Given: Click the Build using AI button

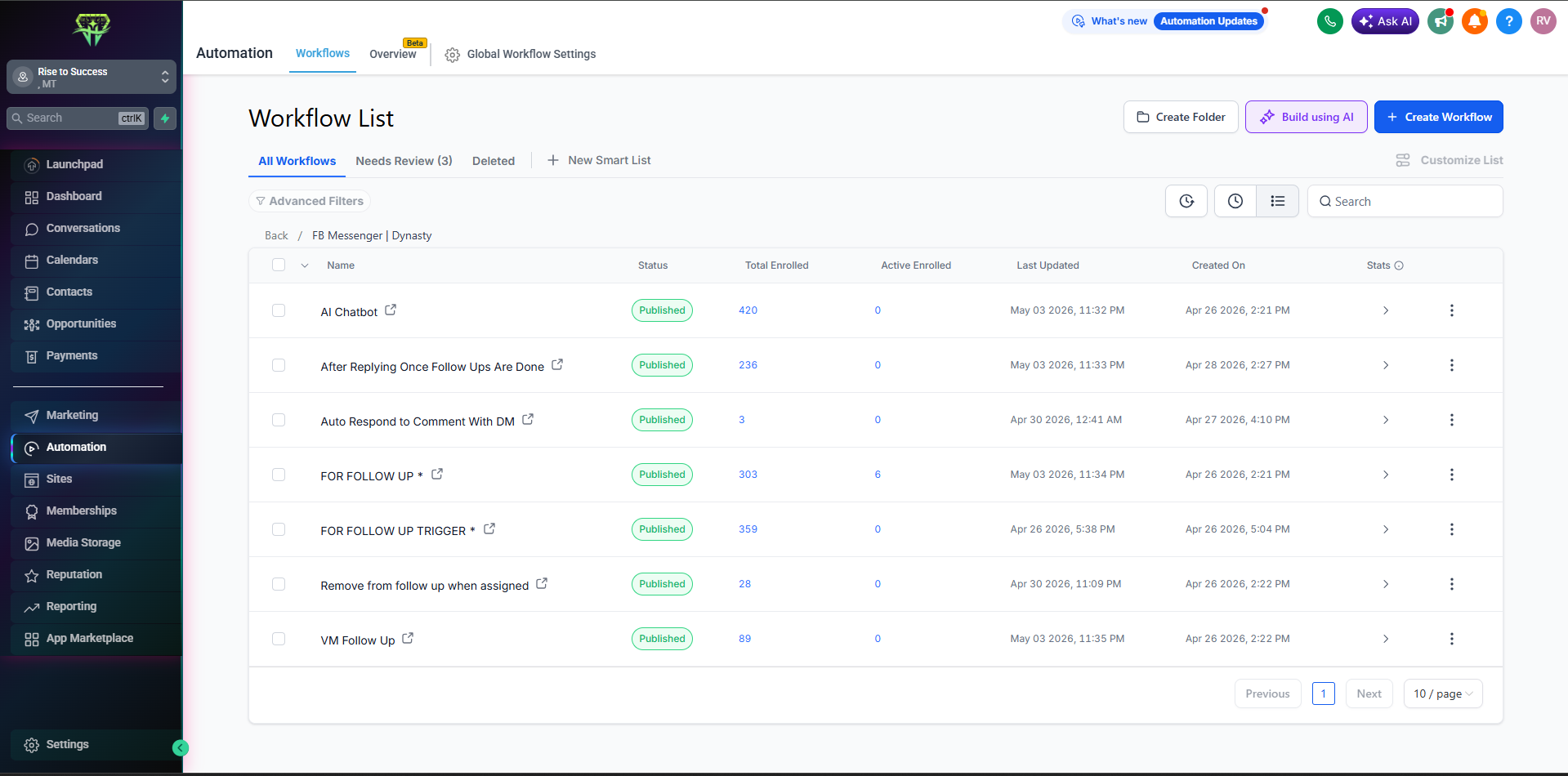Looking at the screenshot, I should pos(1307,117).
